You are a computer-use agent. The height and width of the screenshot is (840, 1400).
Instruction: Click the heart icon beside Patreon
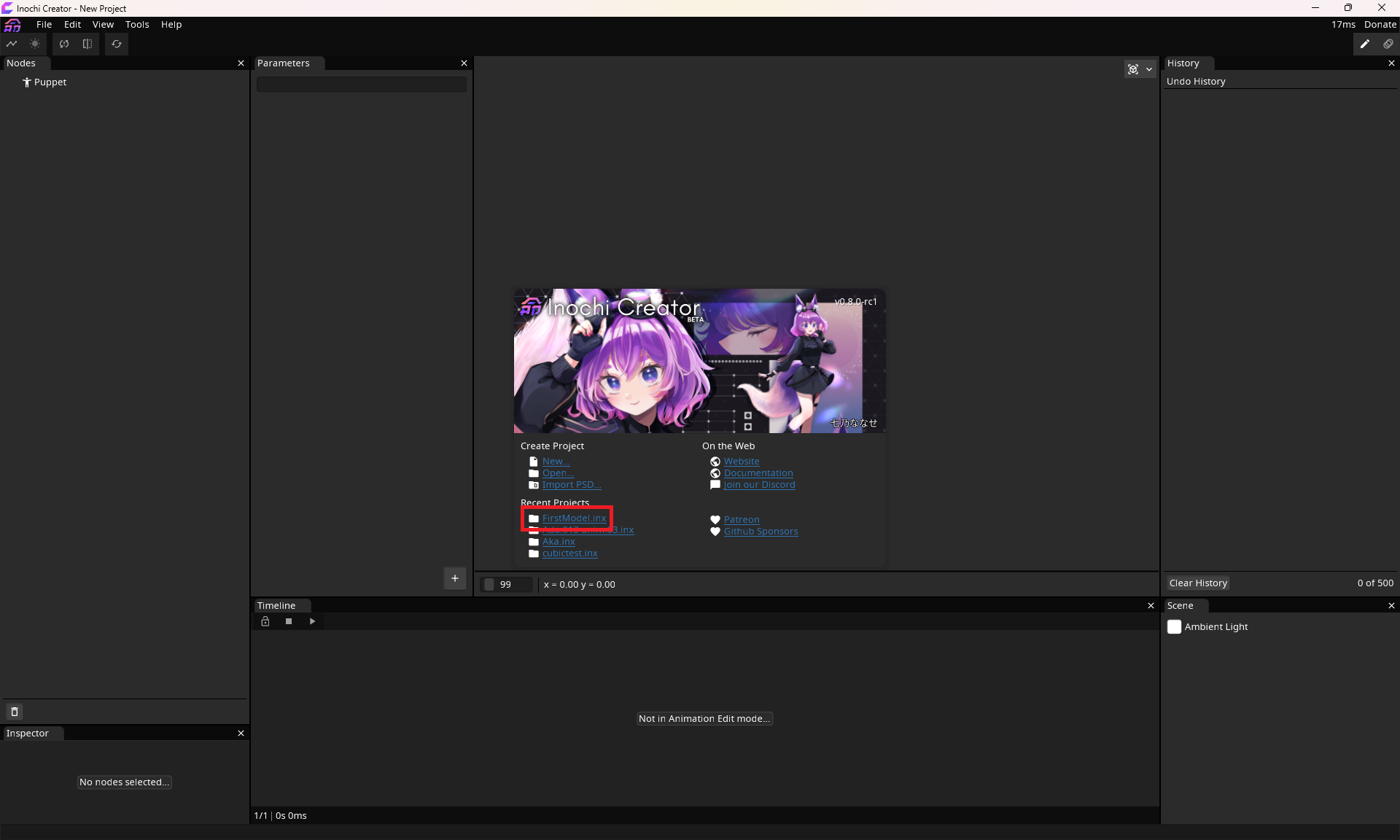point(715,520)
